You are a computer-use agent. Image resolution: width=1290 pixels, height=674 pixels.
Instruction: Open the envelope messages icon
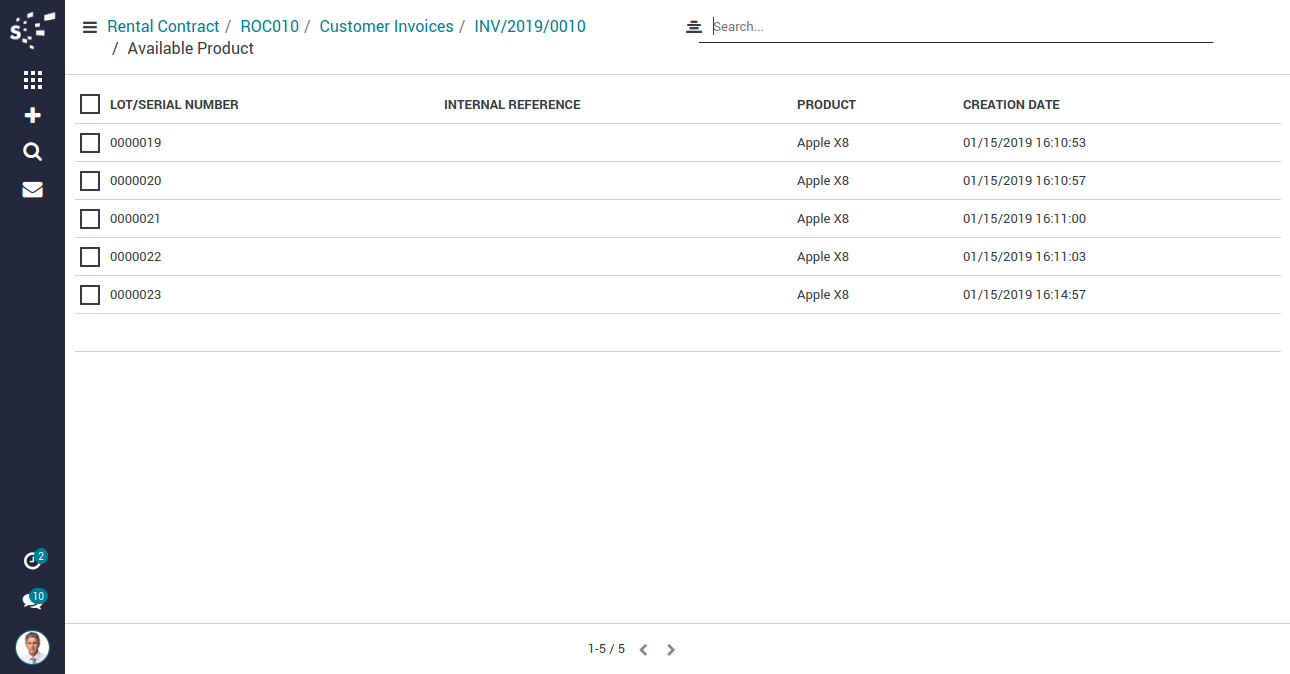32,189
